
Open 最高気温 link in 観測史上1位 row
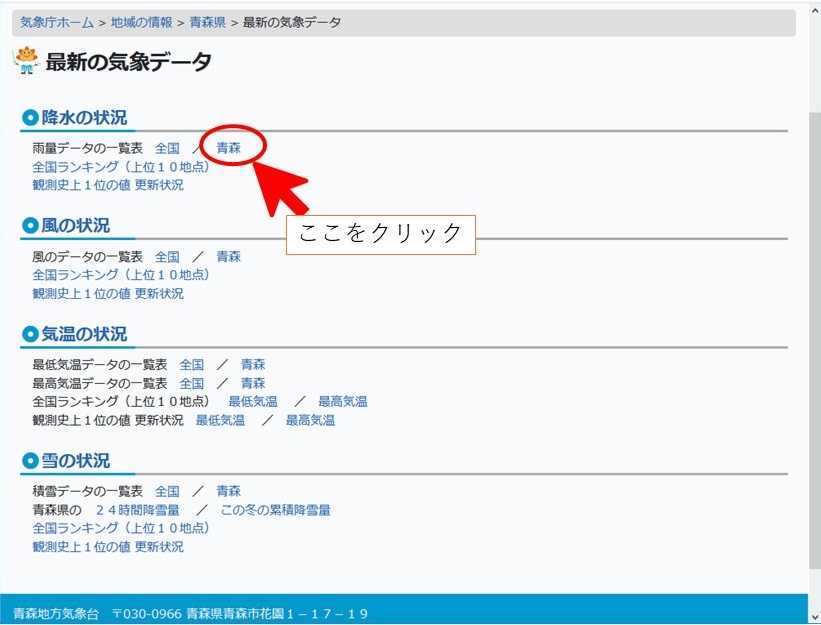[310, 420]
